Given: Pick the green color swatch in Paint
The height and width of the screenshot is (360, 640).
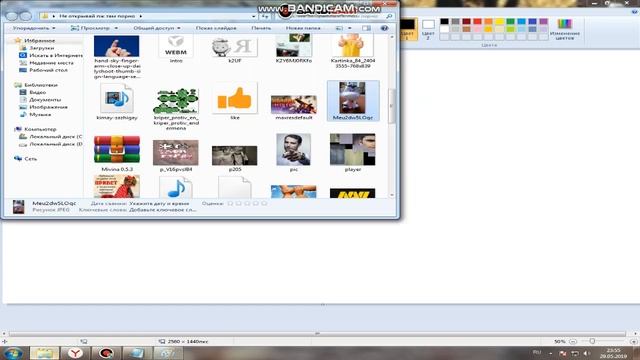Looking at the screenshot, I should pyautogui.click(x=511, y=21).
